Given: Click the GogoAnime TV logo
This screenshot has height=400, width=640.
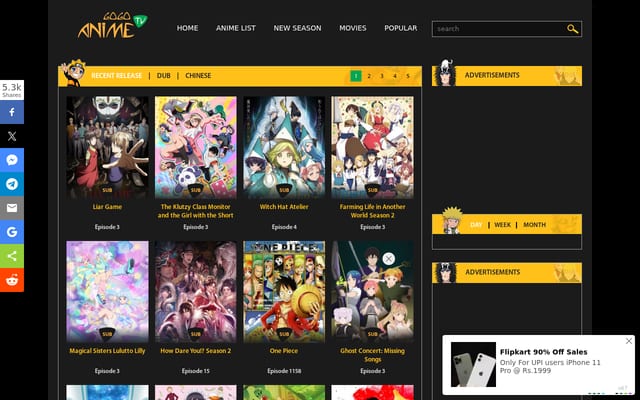Looking at the screenshot, I should point(113,25).
